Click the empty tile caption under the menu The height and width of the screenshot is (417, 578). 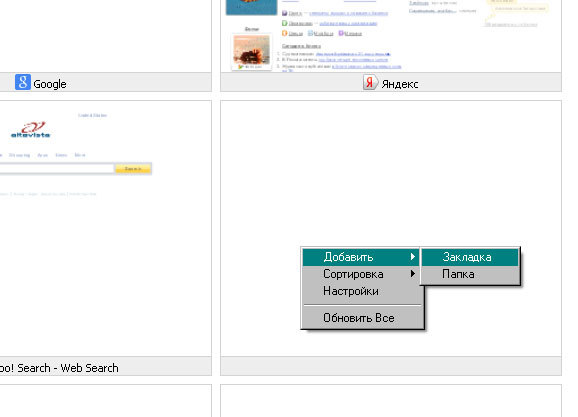tap(391, 366)
